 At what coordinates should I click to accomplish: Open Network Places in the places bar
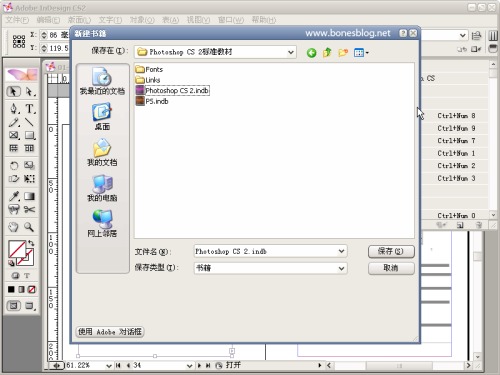(x=102, y=224)
